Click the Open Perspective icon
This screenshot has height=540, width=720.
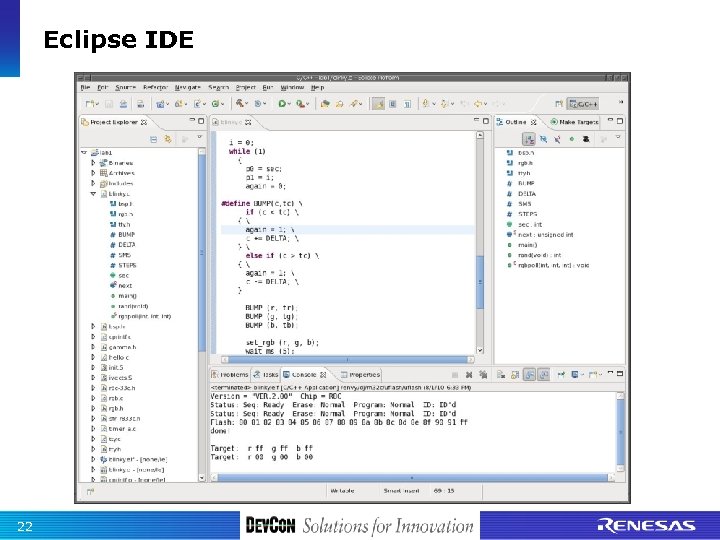(x=559, y=104)
